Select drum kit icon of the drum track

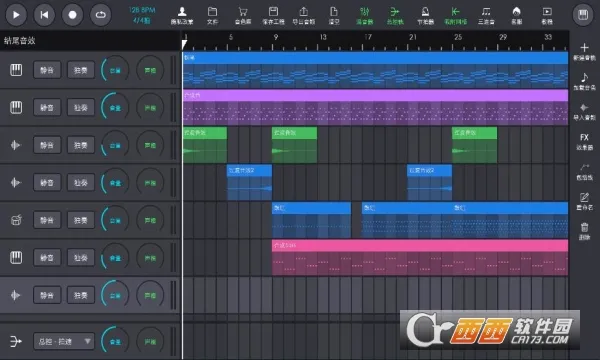(x=16, y=220)
